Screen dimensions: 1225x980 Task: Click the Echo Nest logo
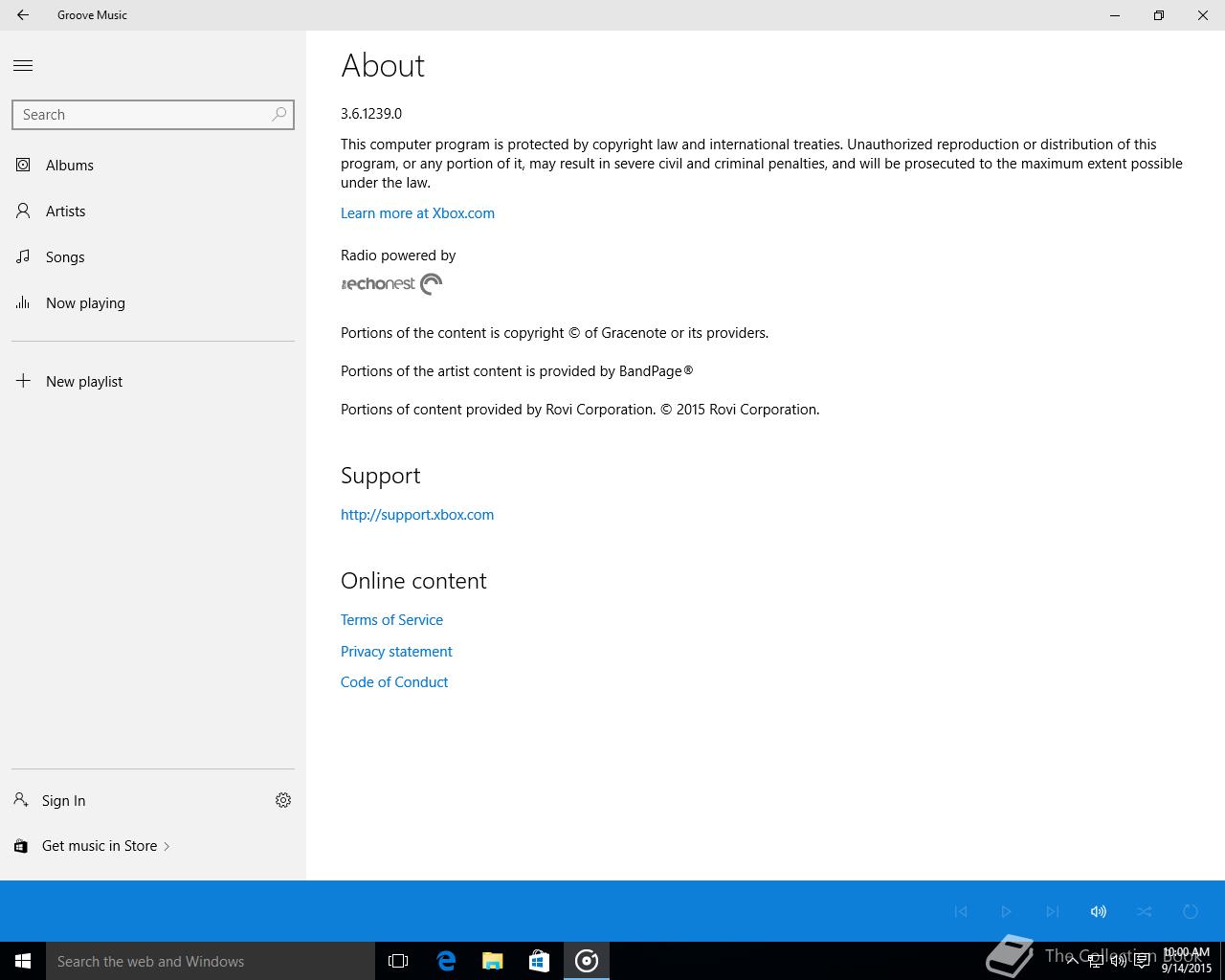(x=391, y=283)
